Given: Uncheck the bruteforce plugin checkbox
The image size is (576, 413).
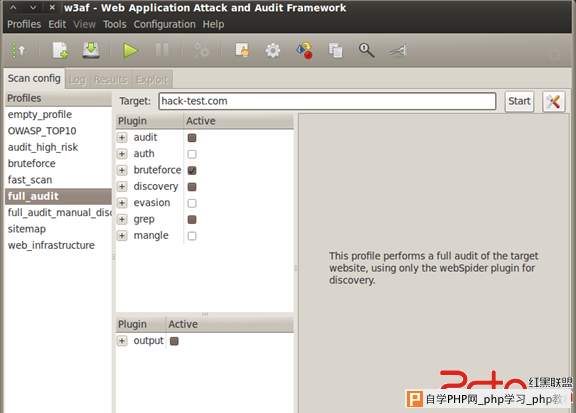Looking at the screenshot, I should pos(192,170).
